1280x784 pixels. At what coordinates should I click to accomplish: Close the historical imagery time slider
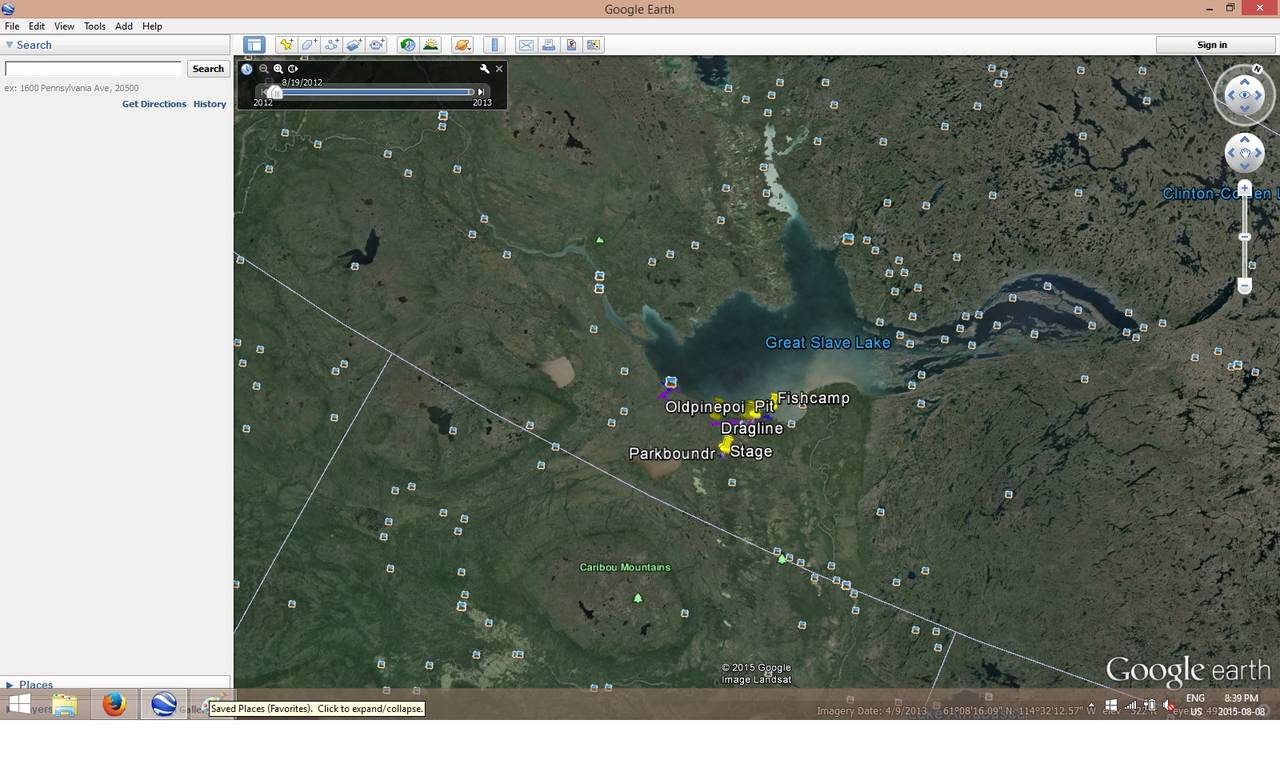pos(499,69)
